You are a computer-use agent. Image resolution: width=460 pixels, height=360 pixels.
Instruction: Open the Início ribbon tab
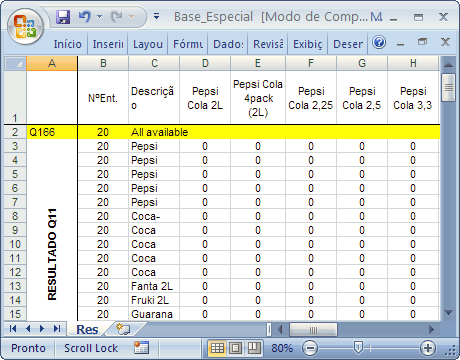pos(67,44)
